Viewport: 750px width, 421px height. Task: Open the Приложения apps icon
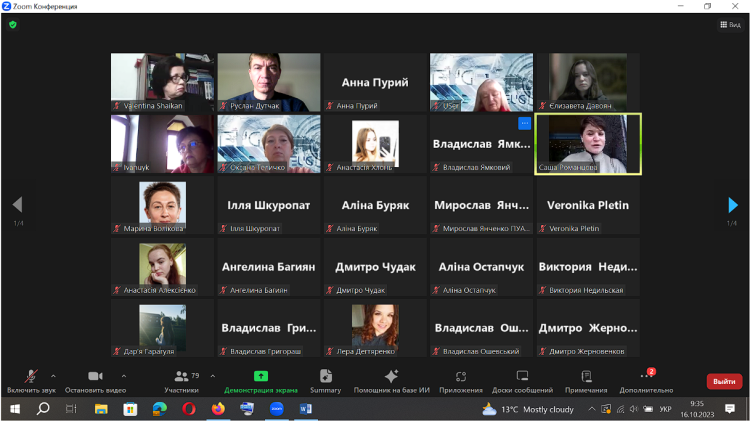coord(460,380)
